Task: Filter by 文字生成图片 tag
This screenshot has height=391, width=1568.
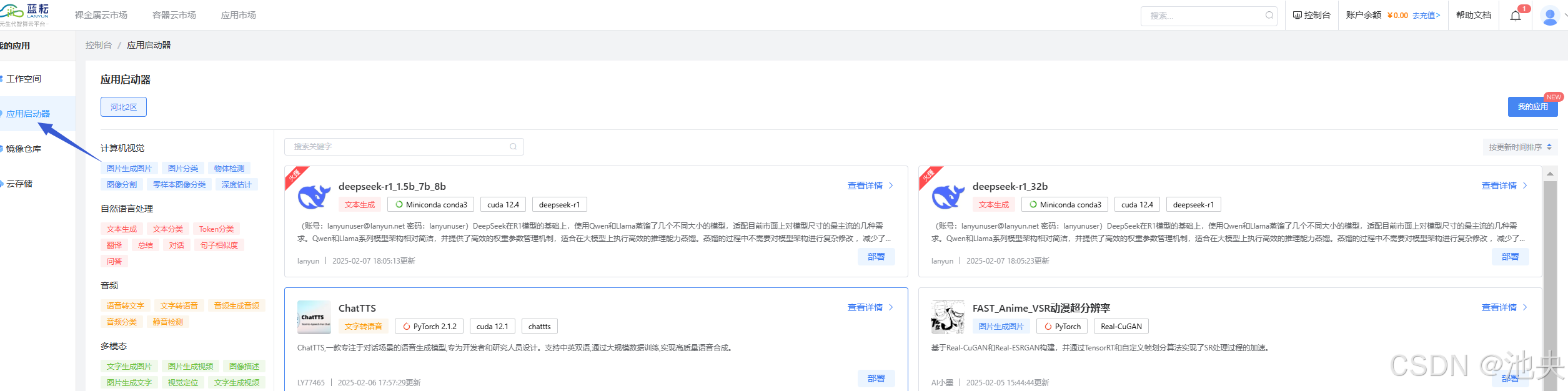Action: pyautogui.click(x=129, y=367)
